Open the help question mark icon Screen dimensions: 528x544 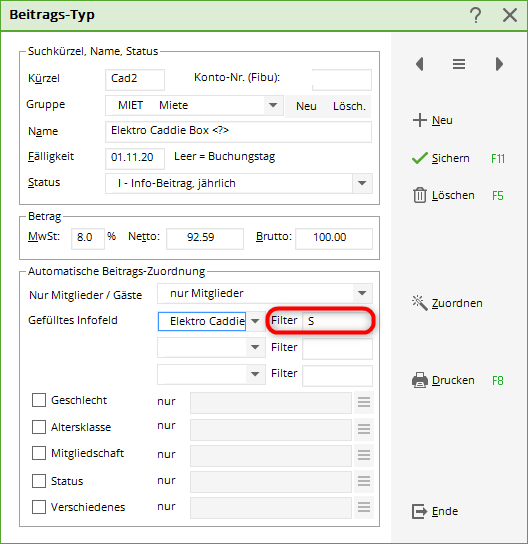click(x=476, y=16)
